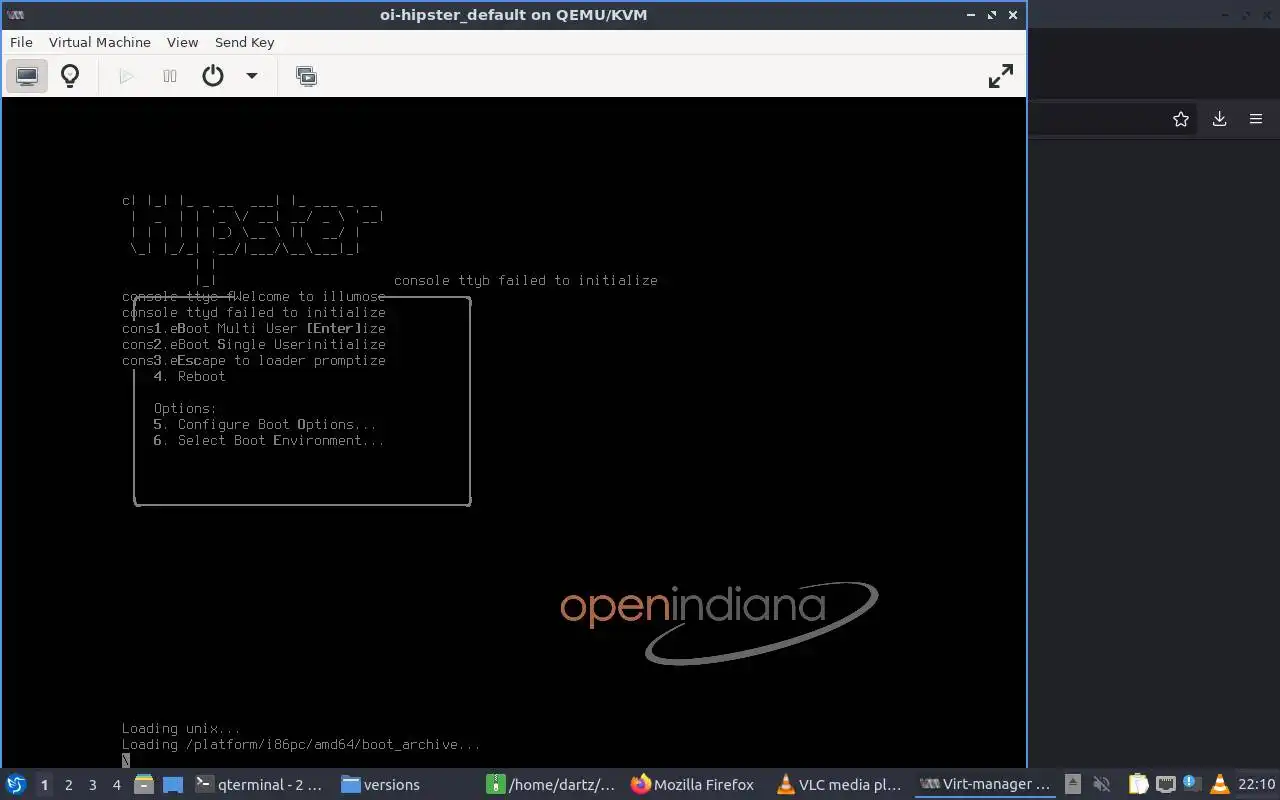Expand the shutdown options dropdown arrow
The image size is (1280, 800).
coord(252,76)
